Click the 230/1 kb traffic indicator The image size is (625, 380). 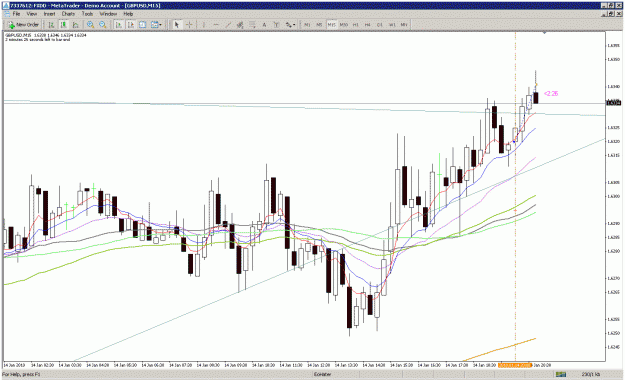point(591,374)
